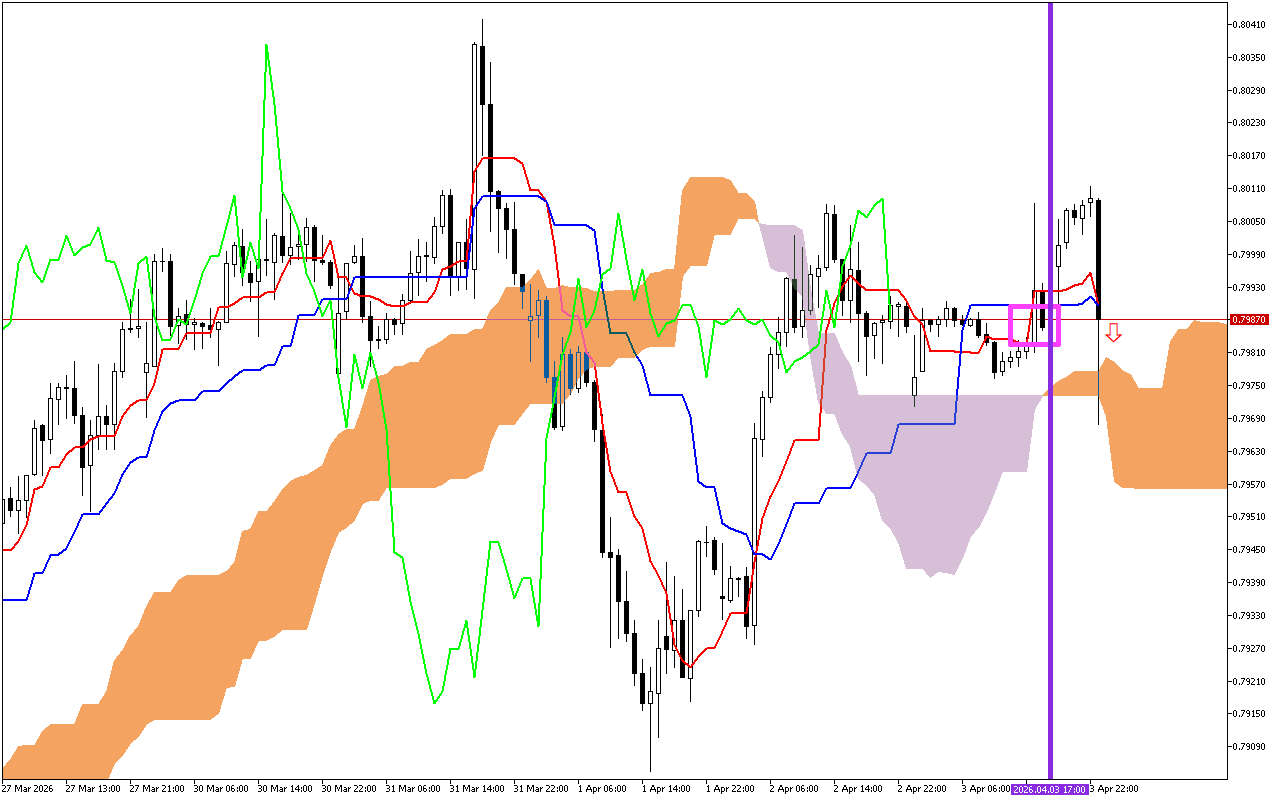Screen dimensions: 1280x800
Task: Click the 0.79090 price axis label
Action: coord(1251,746)
